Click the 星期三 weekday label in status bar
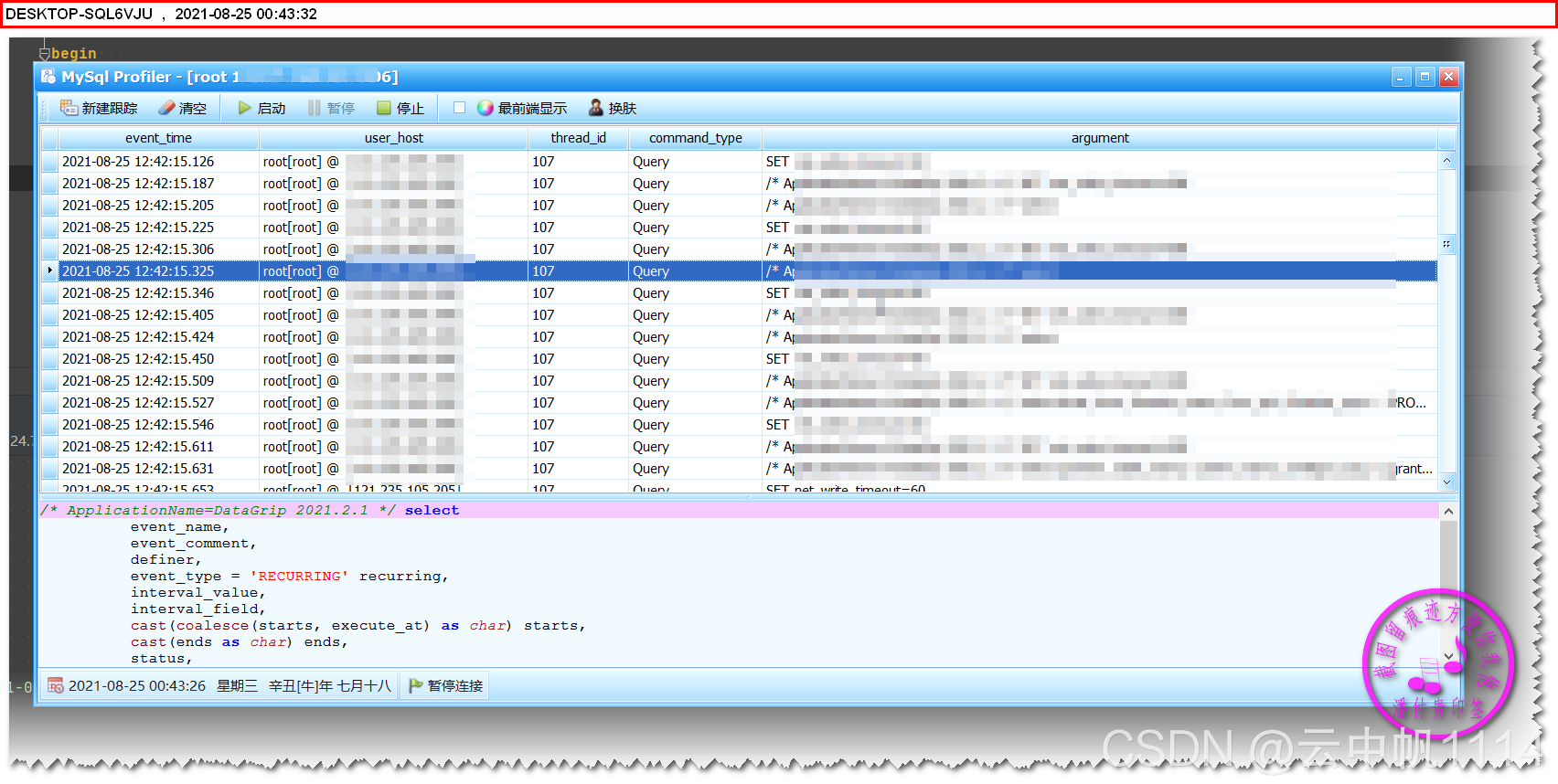 pos(237,685)
